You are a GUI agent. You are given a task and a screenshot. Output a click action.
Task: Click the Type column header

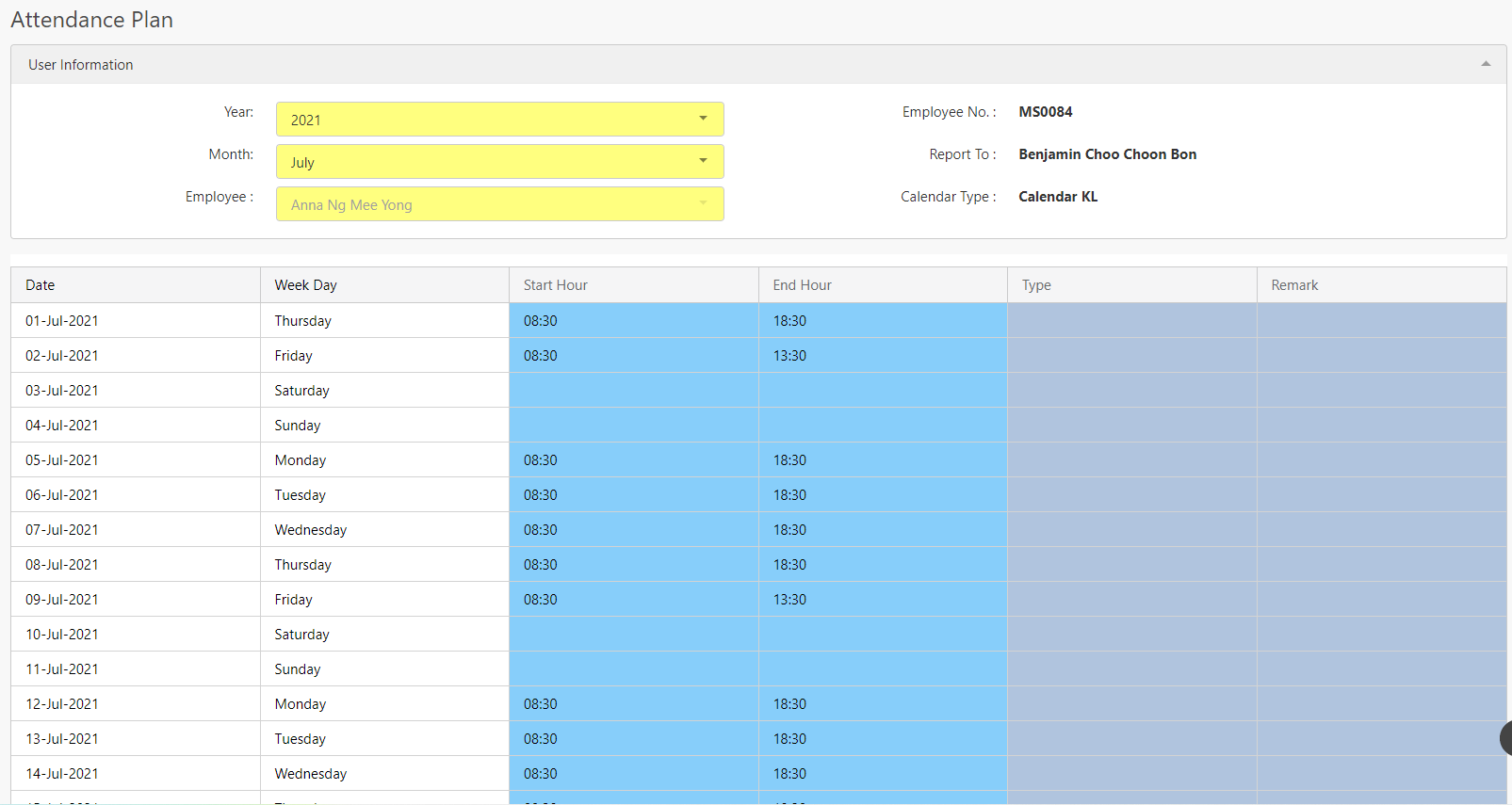pos(1132,285)
